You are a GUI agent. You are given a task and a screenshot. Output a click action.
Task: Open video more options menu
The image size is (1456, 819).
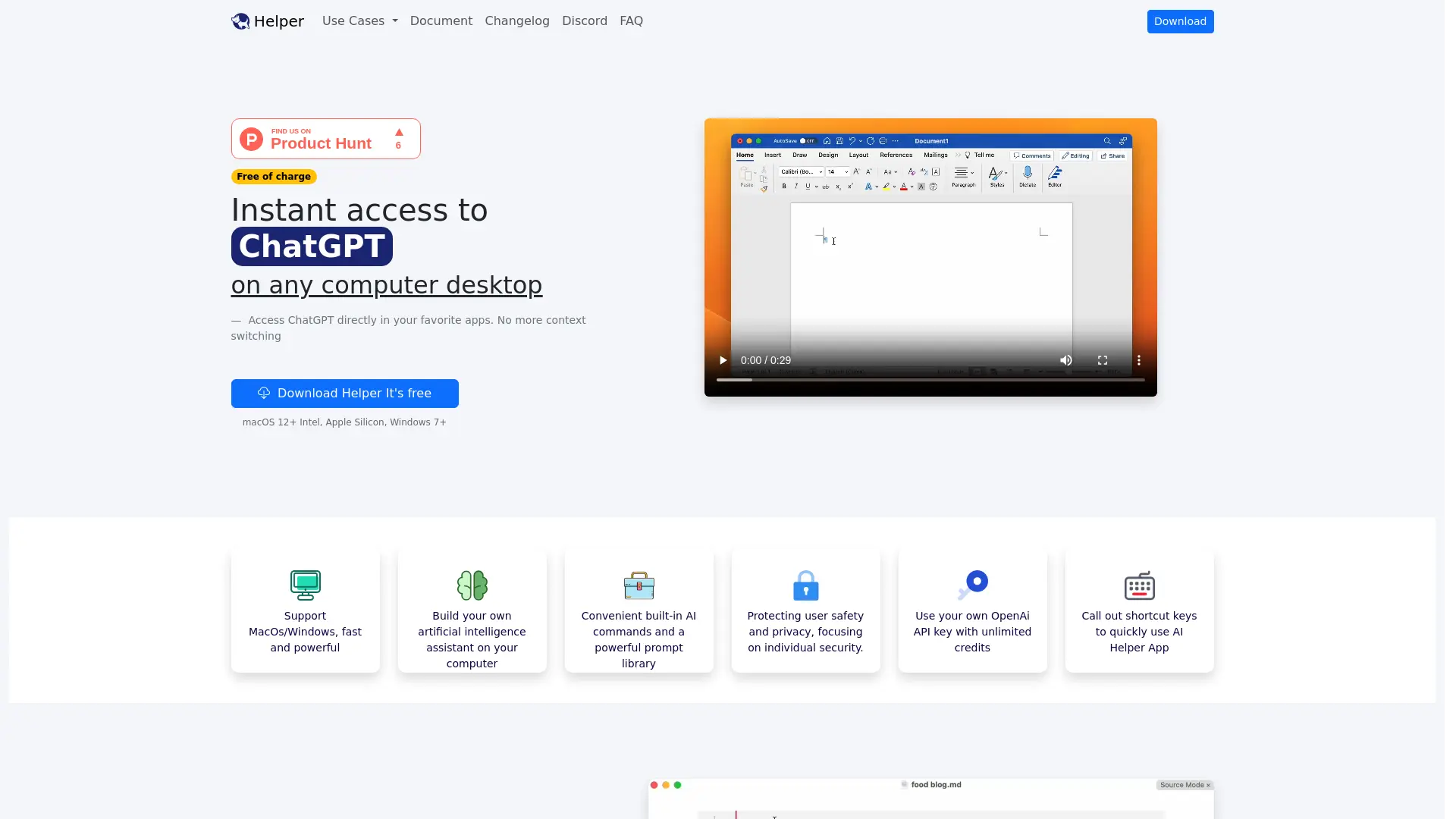(x=1139, y=360)
